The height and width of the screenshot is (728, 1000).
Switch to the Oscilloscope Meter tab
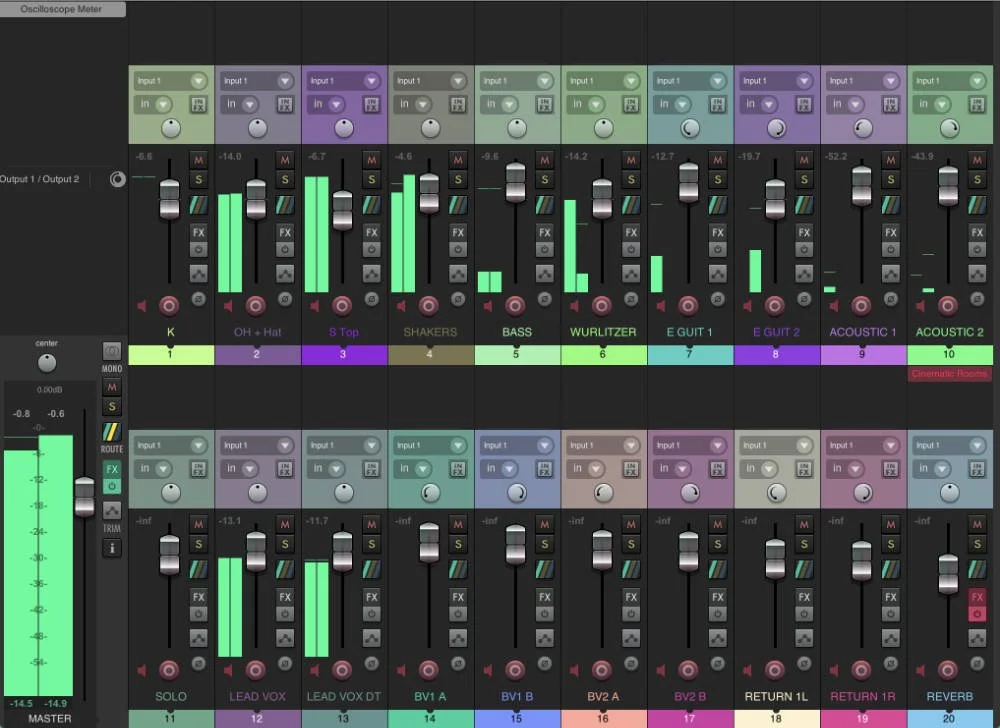click(x=62, y=9)
